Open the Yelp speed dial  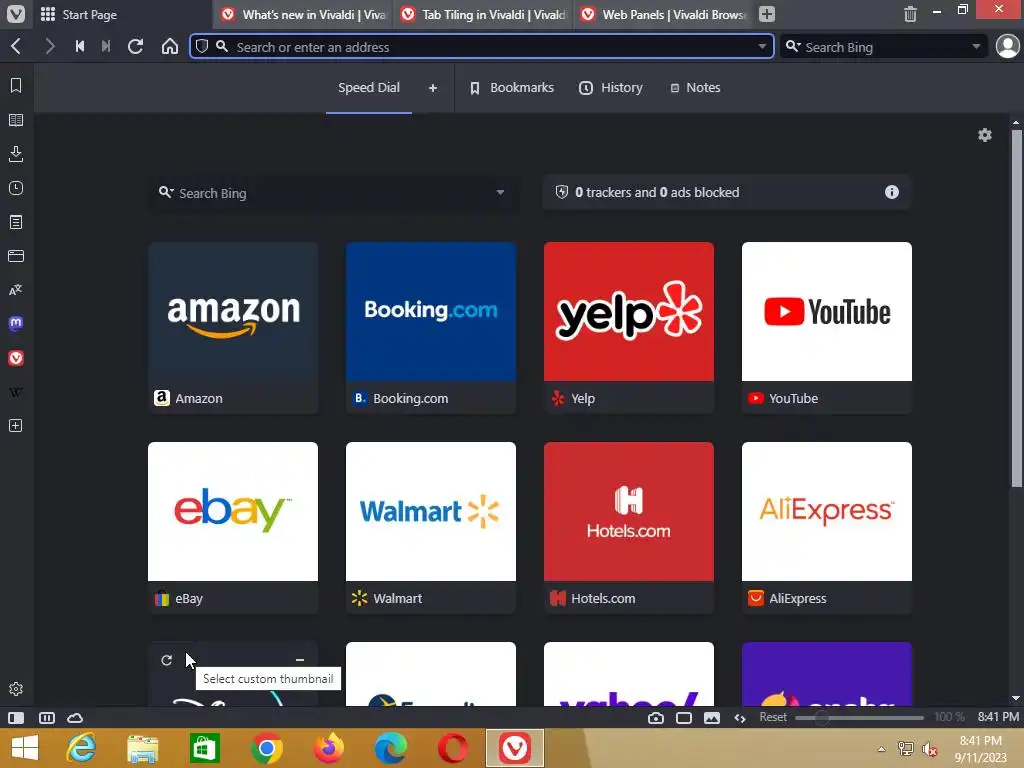coord(629,328)
